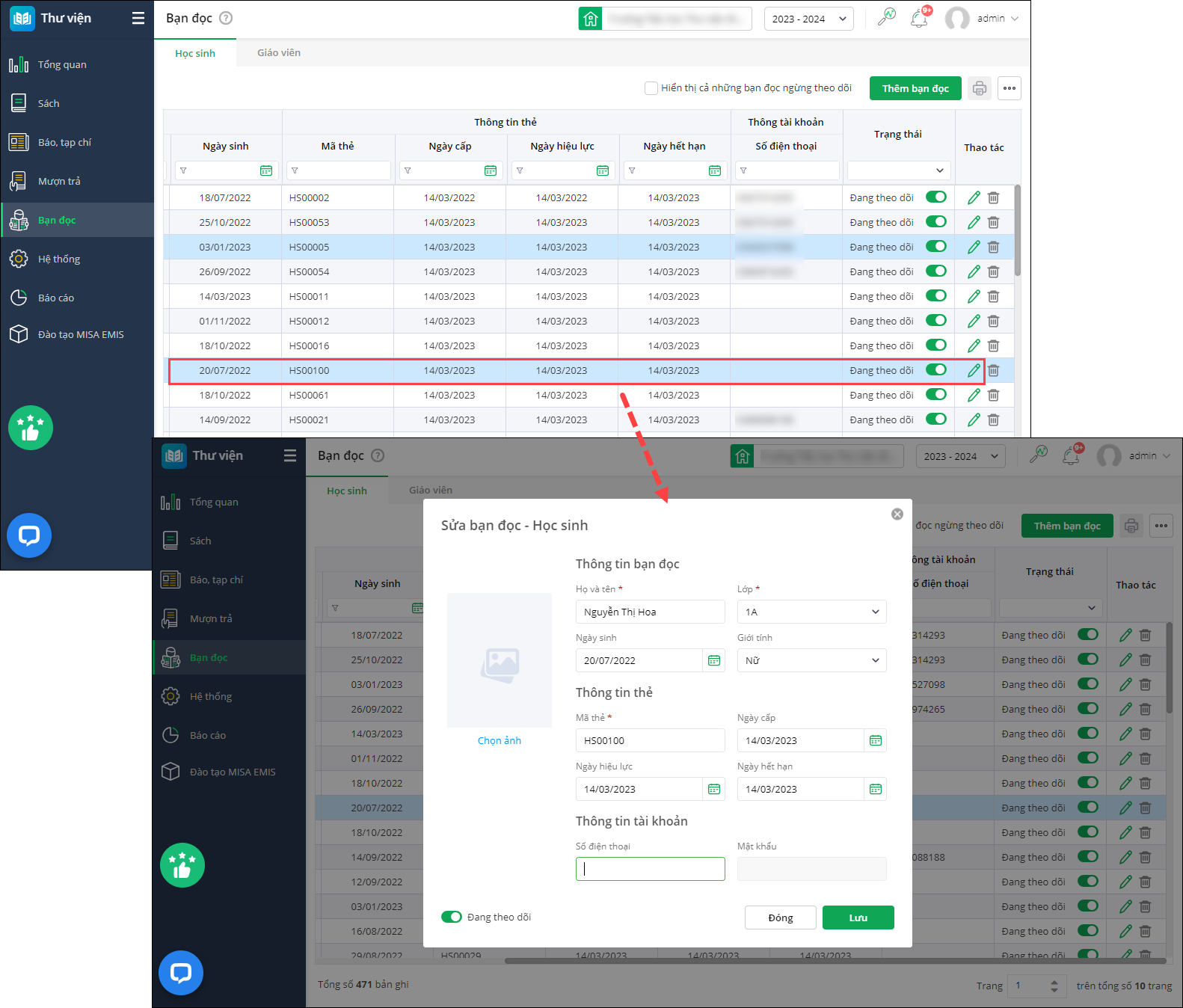Open Báo cáo in the top window sidebar

coord(77,298)
